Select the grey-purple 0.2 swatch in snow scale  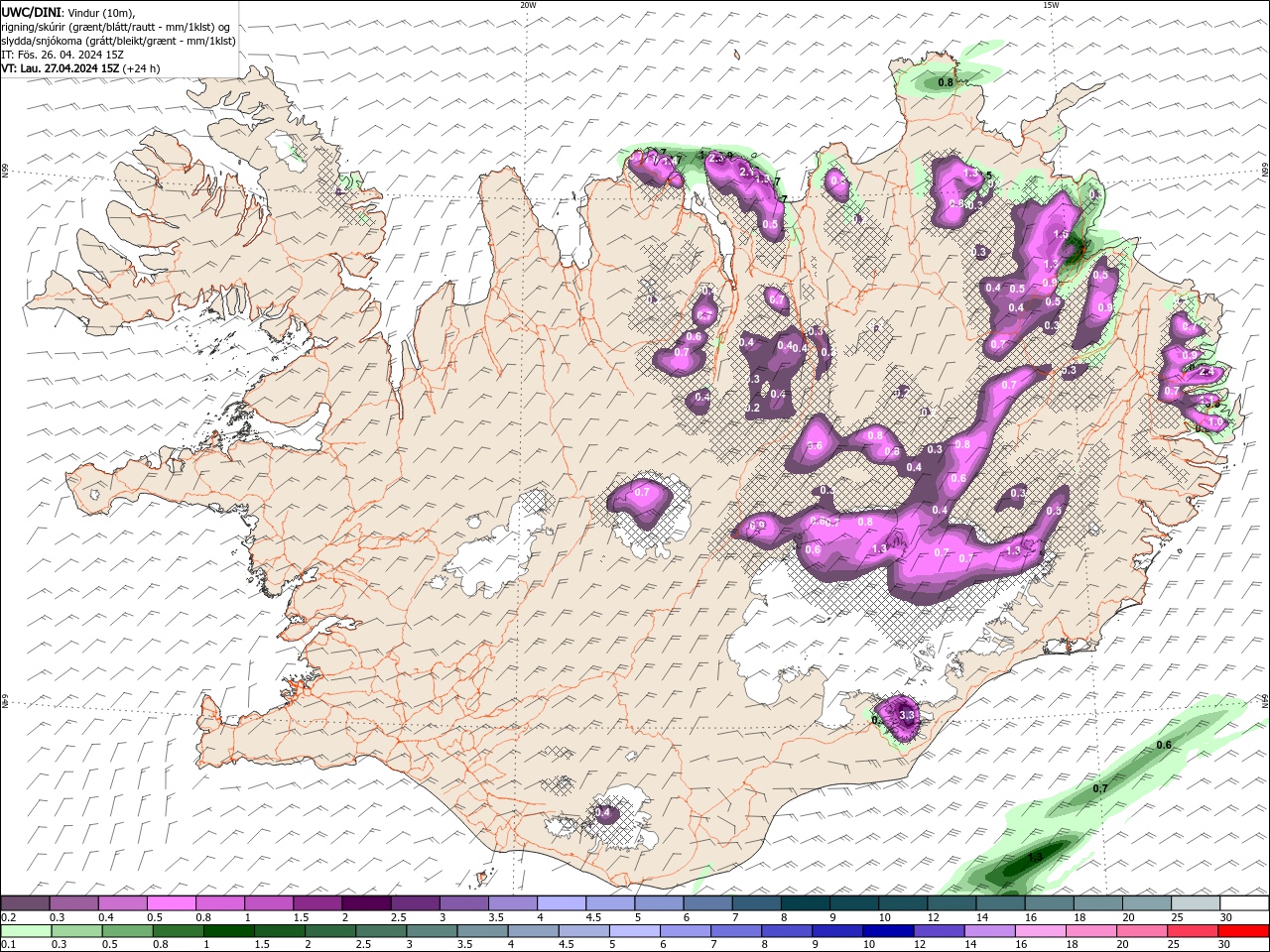pos(25,903)
